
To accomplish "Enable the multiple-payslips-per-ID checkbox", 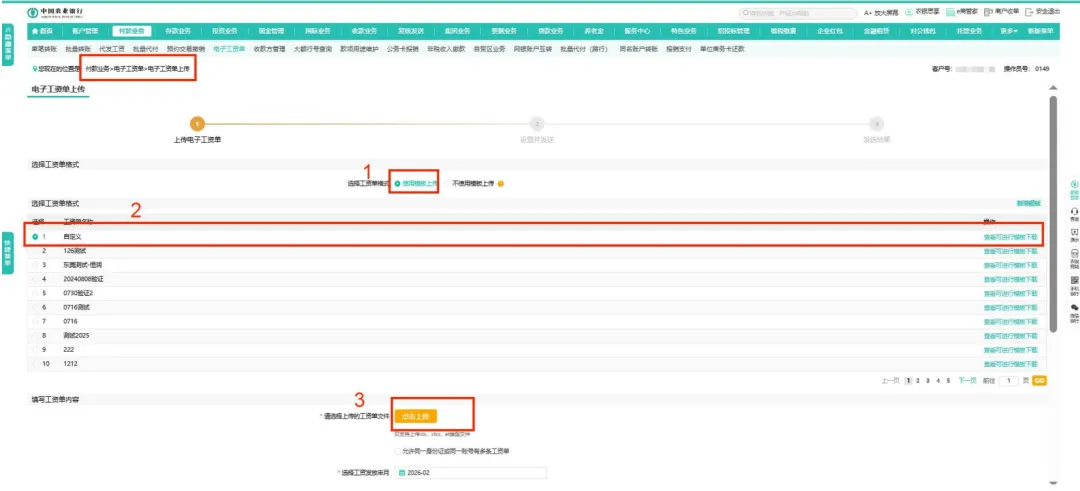I will [398, 451].
